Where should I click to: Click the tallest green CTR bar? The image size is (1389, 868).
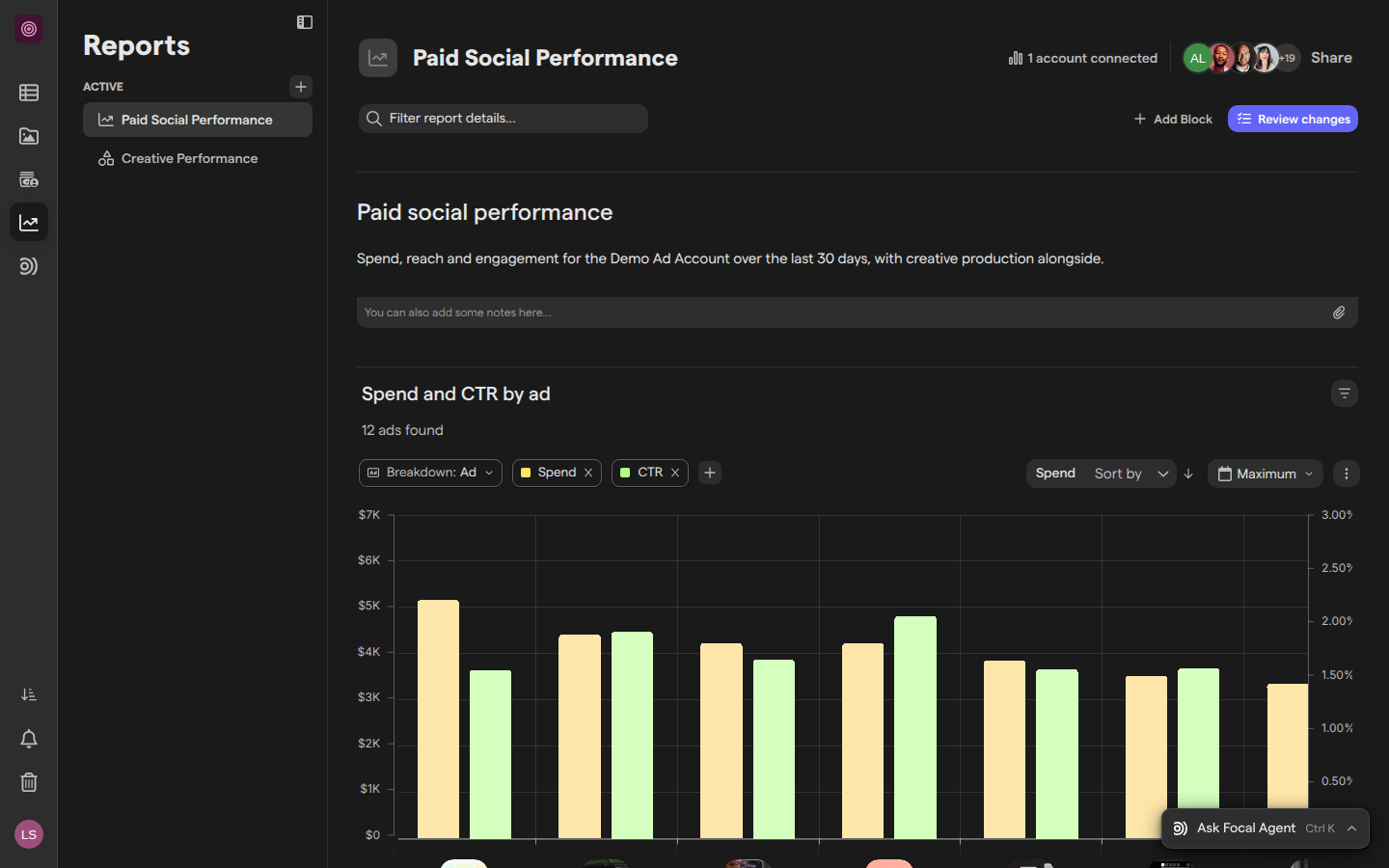click(915, 727)
